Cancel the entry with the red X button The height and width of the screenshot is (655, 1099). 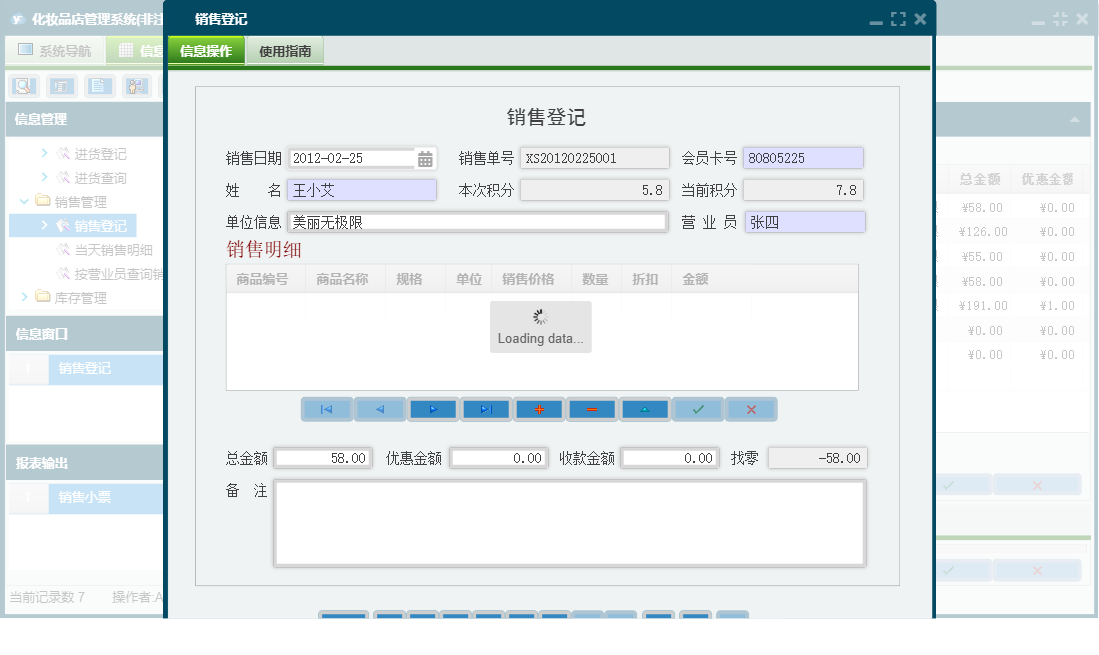pos(751,409)
